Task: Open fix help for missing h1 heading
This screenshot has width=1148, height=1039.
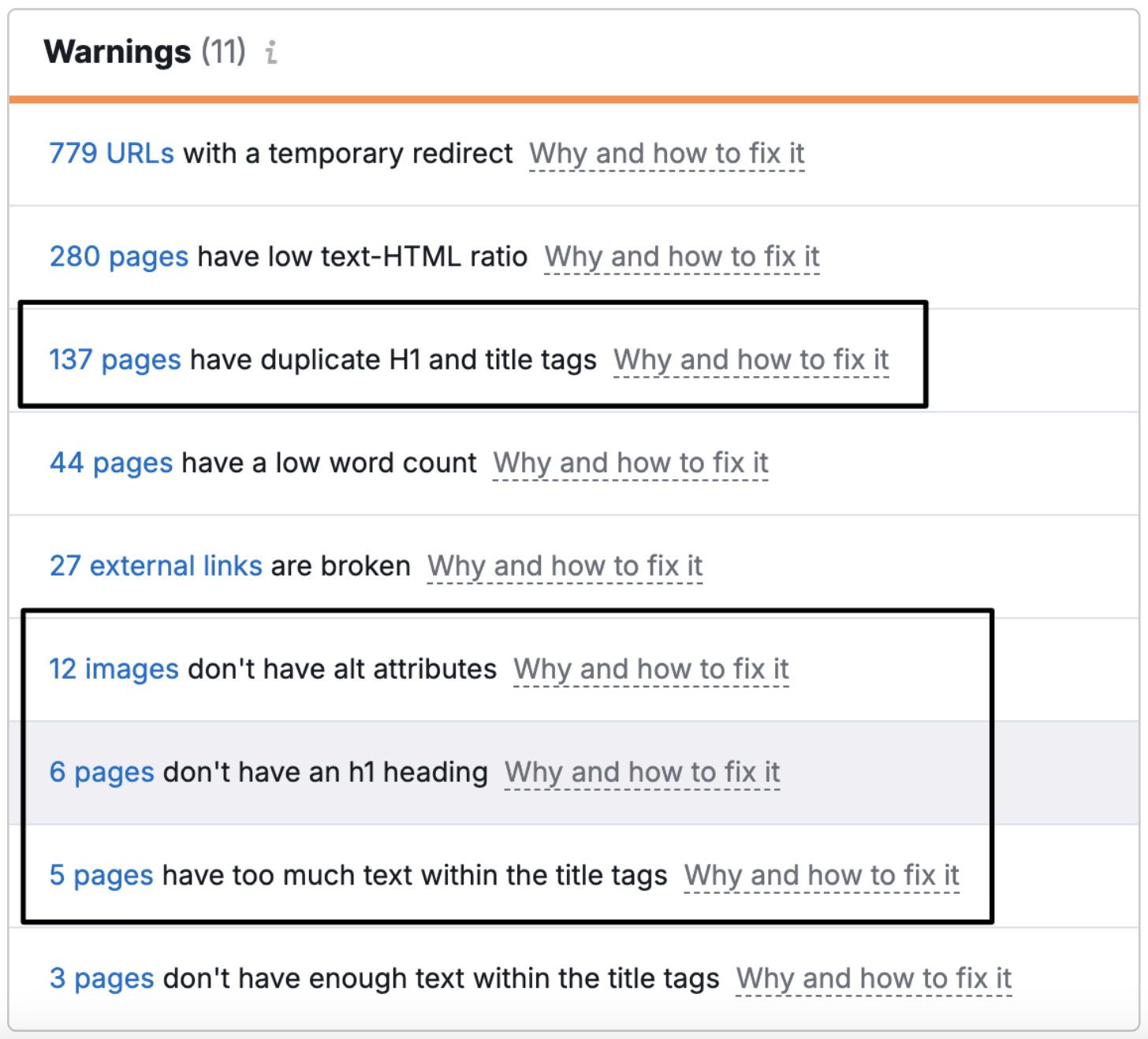Action: pos(643,772)
